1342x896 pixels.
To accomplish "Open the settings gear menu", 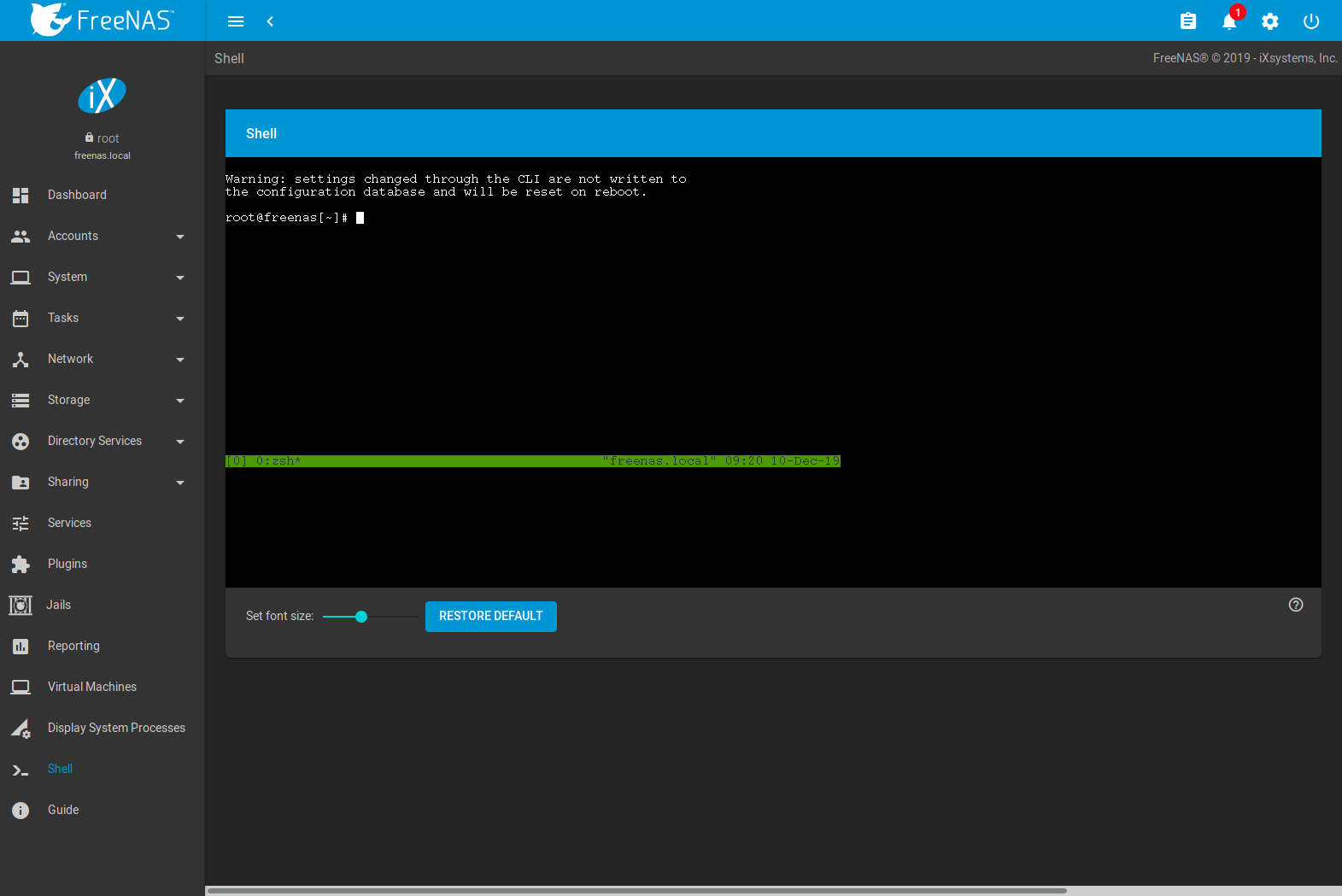I will pos(1270,21).
